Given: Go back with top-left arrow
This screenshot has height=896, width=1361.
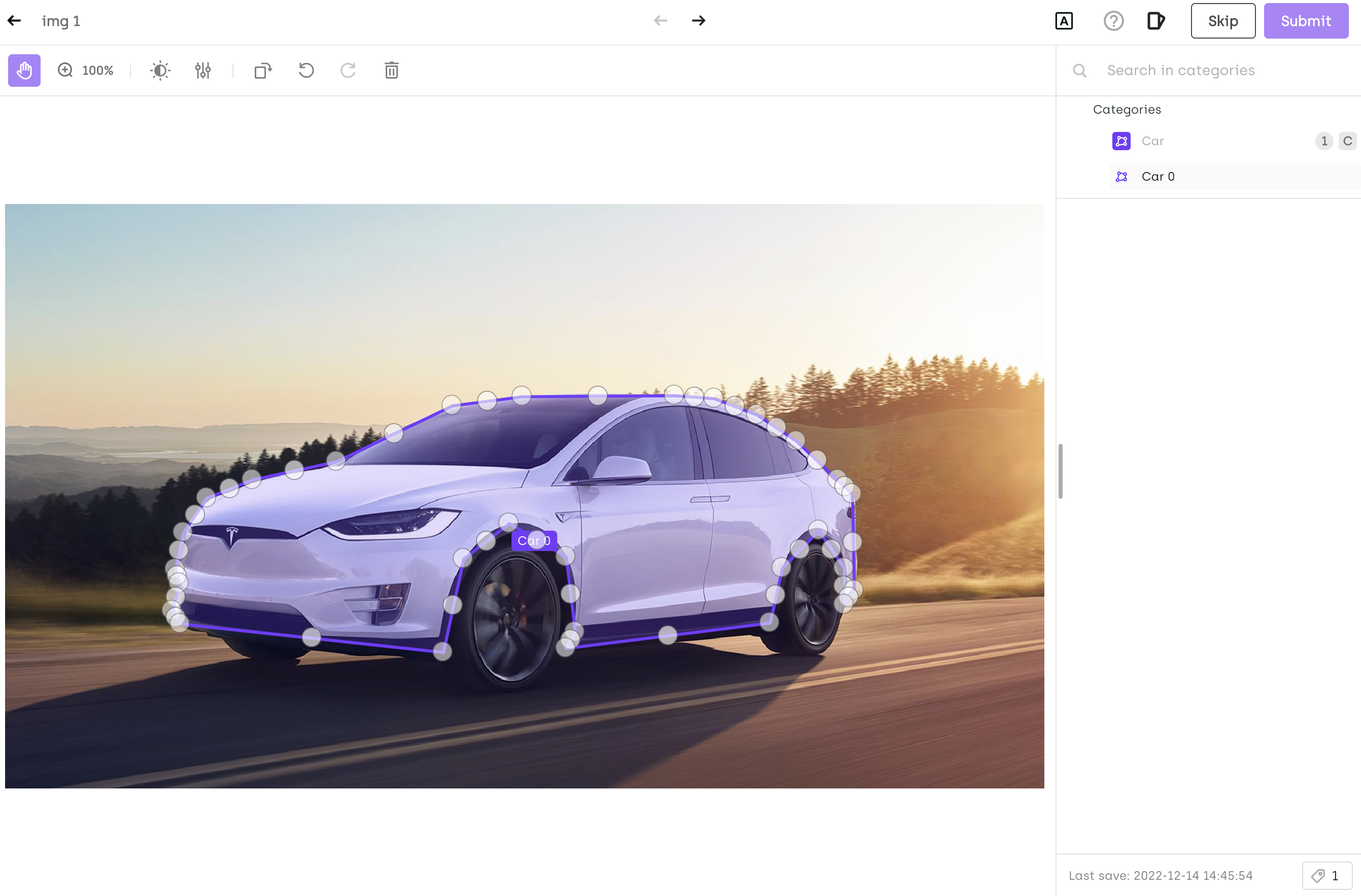Looking at the screenshot, I should [14, 21].
